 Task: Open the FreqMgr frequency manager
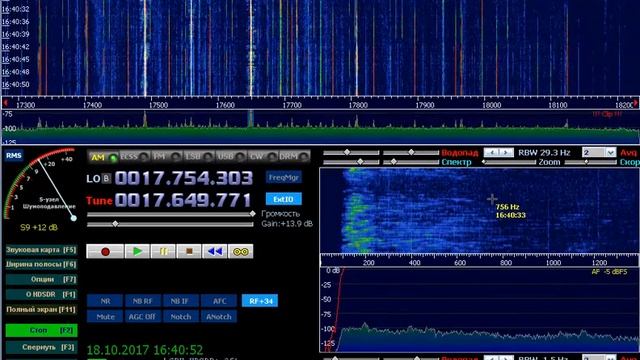click(284, 178)
